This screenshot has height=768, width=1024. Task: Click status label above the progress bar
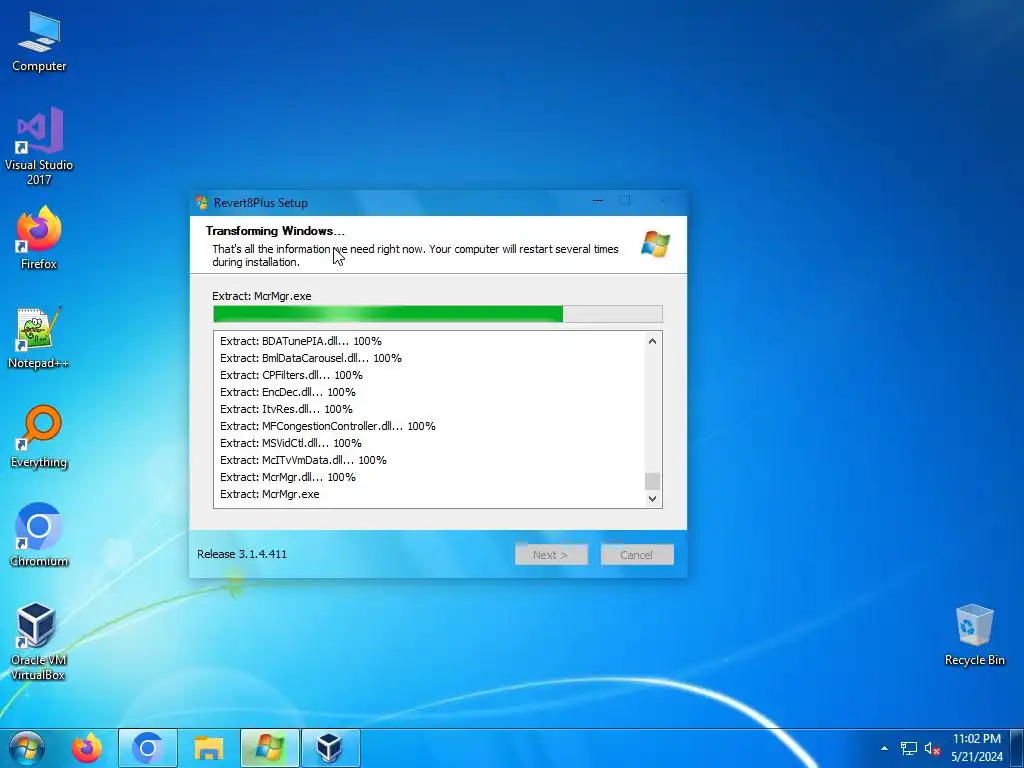tap(262, 296)
